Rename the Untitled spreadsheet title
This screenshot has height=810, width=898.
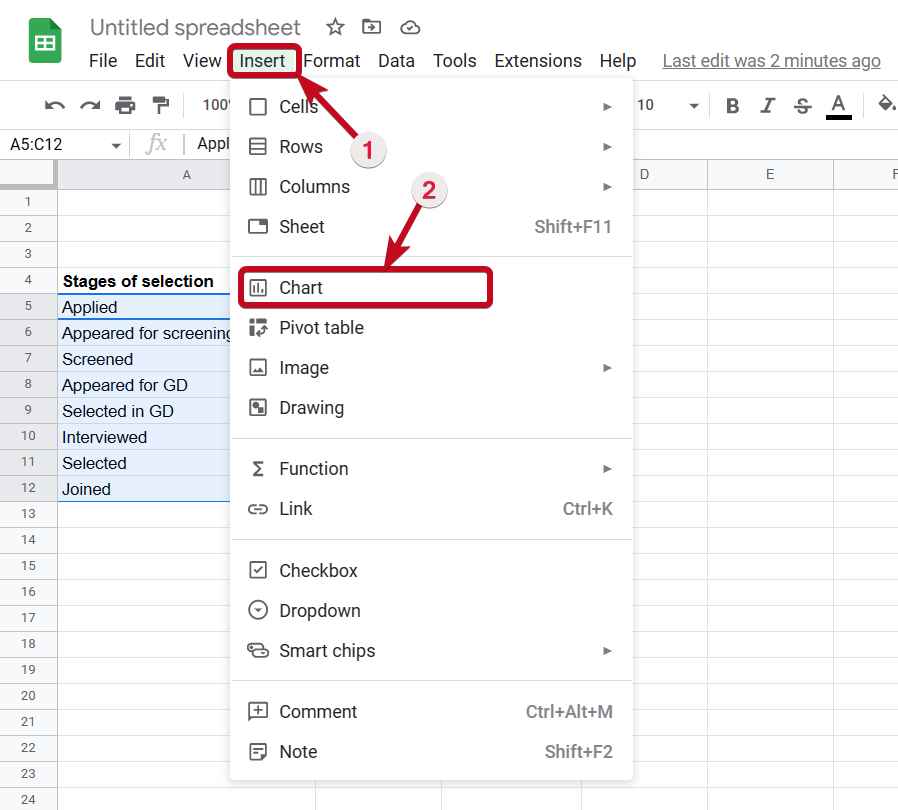point(195,27)
